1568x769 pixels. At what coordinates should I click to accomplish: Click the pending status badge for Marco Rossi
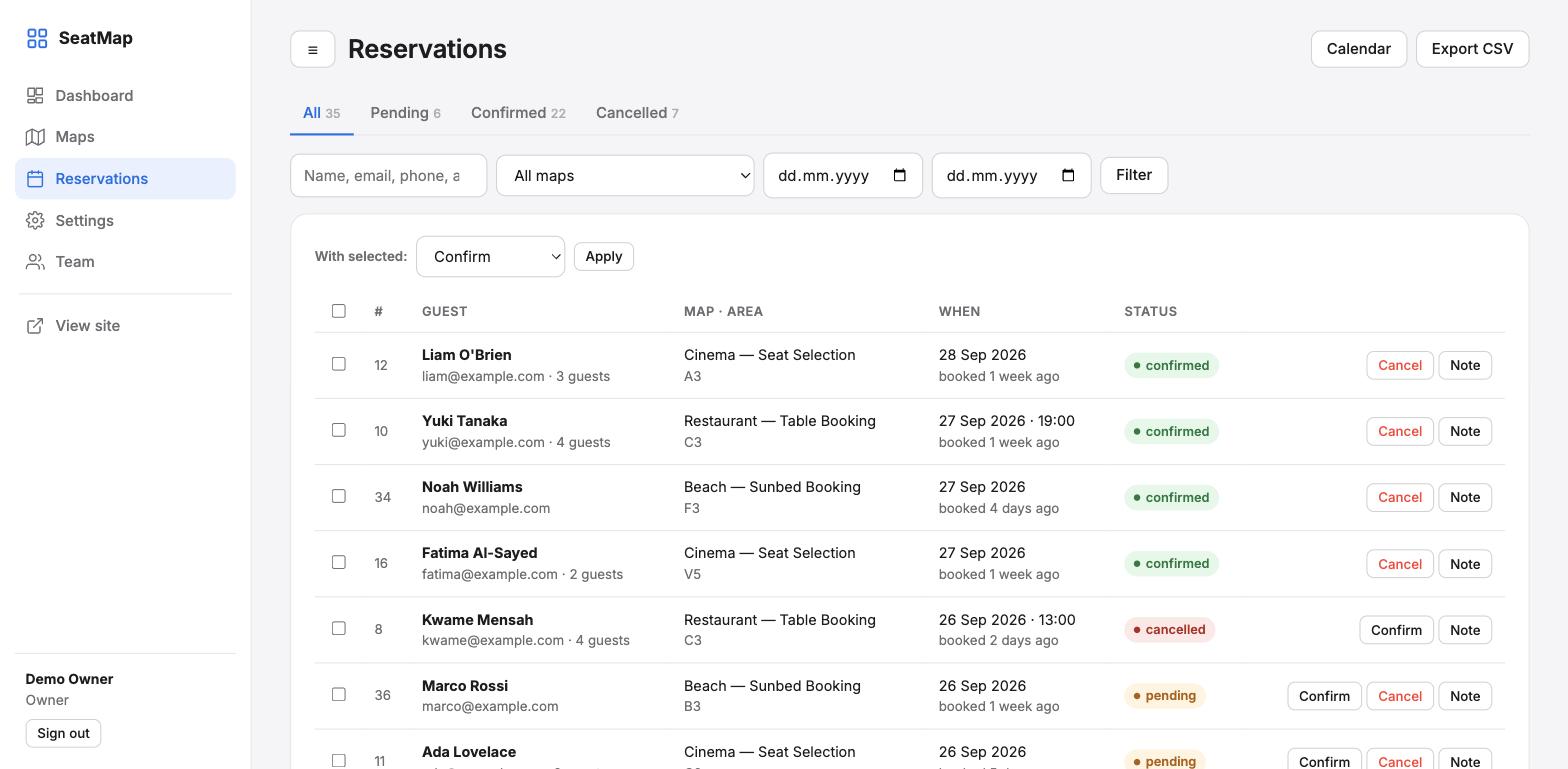tap(1164, 696)
